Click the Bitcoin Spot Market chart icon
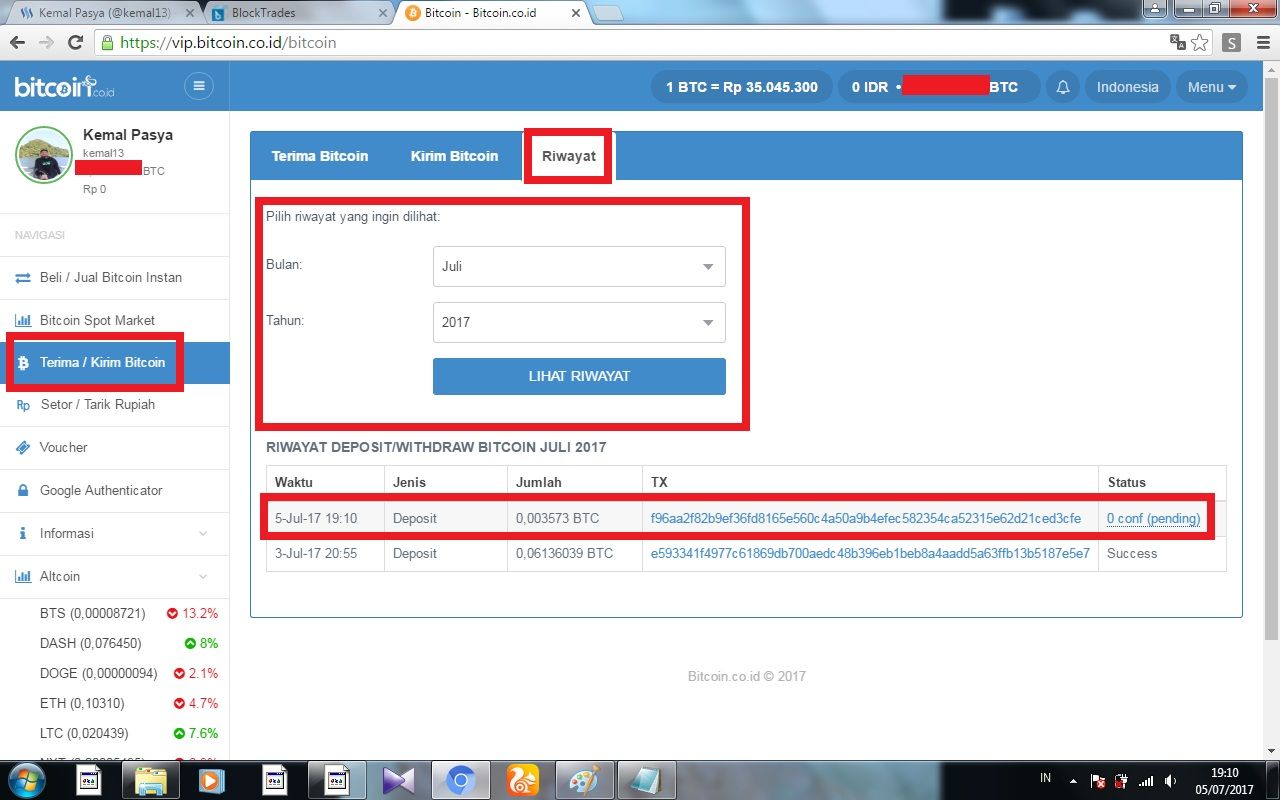Viewport: 1280px width, 800px height. 22,320
